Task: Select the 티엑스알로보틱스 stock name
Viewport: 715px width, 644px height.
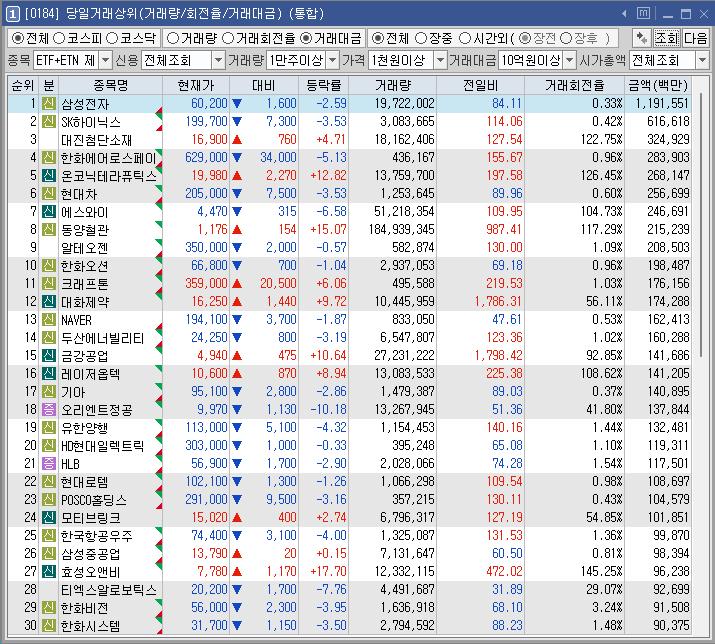Action: click(109, 589)
